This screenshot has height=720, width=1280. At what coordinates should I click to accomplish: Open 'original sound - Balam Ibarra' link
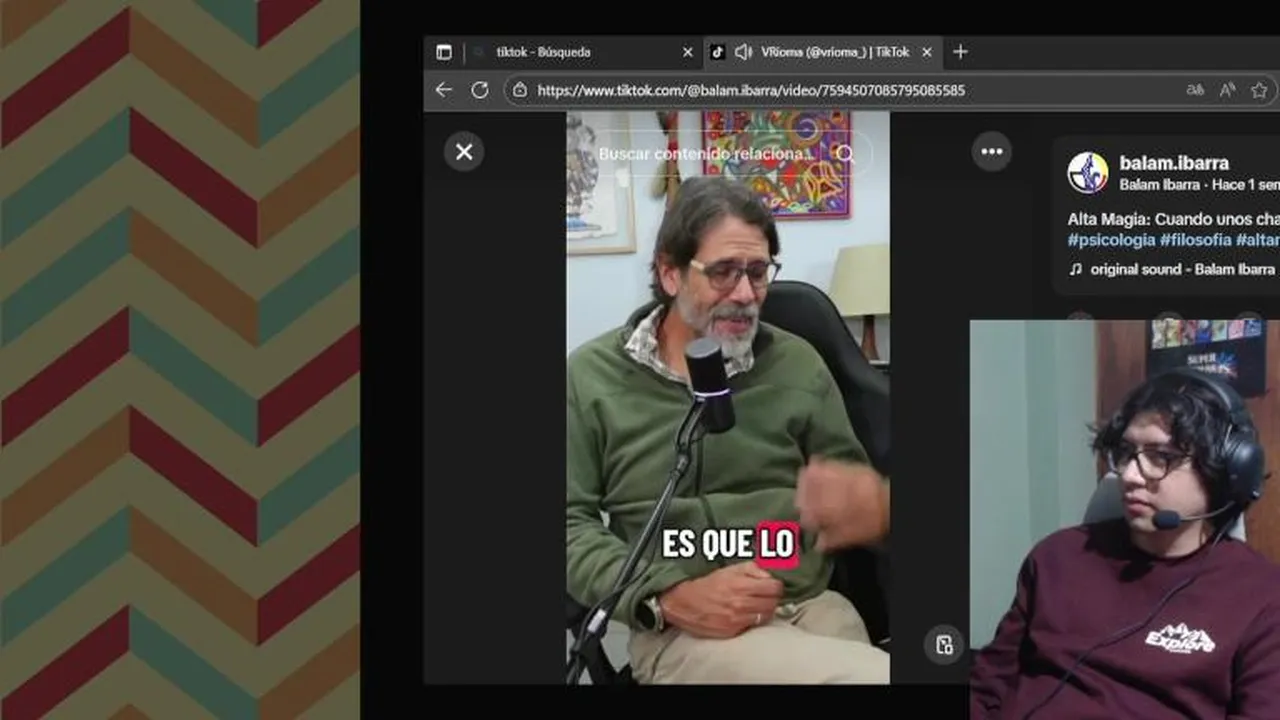click(x=1182, y=269)
